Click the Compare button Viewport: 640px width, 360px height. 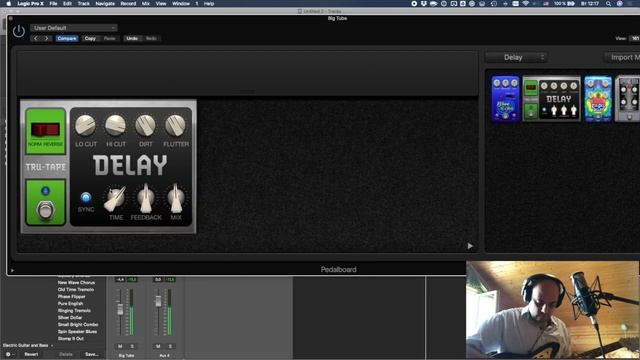point(67,38)
